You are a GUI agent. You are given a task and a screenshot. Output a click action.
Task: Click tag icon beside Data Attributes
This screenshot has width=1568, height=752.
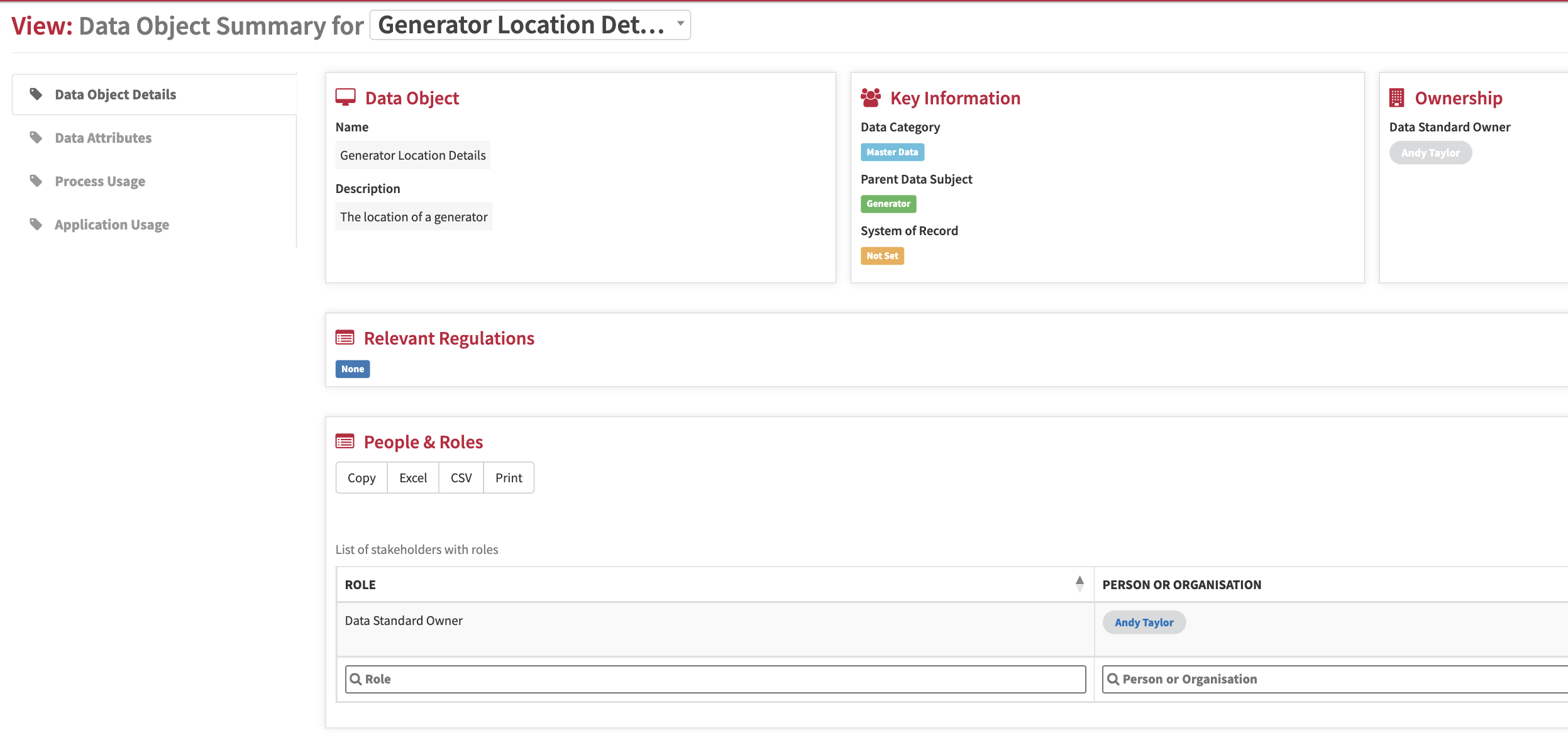[x=36, y=138]
